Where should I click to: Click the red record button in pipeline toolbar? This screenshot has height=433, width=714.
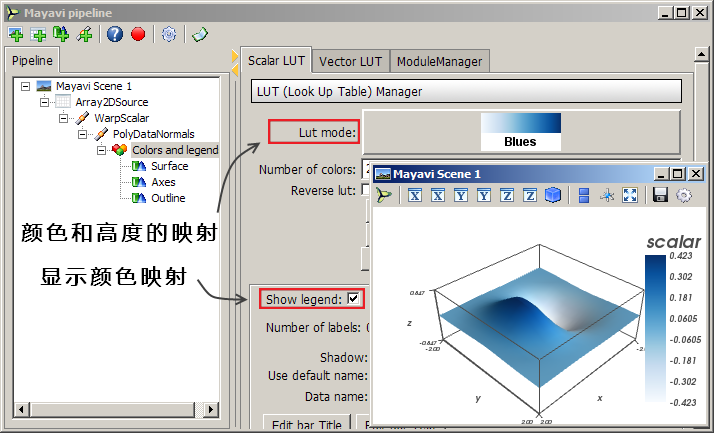point(138,34)
